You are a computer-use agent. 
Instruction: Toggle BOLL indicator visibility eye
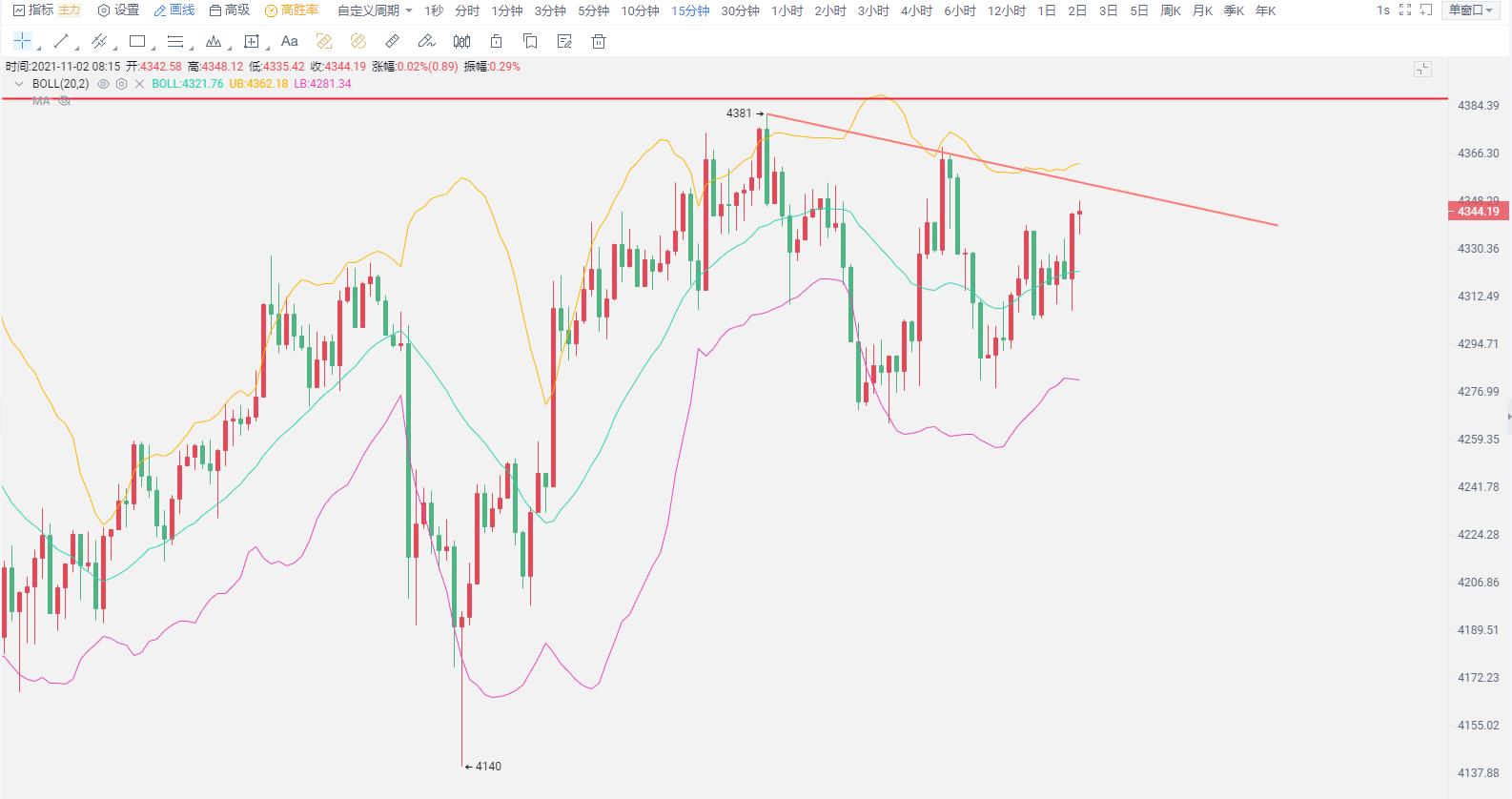pyautogui.click(x=104, y=84)
